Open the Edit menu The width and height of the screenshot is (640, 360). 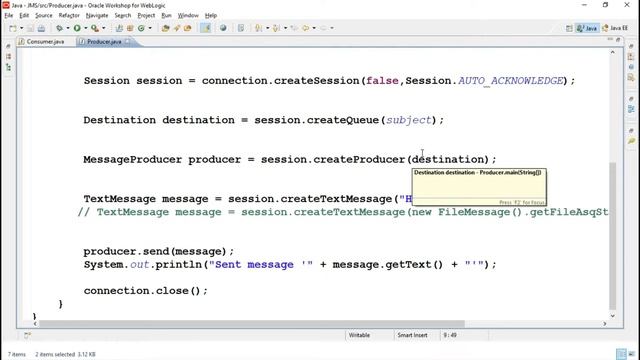click(x=24, y=16)
